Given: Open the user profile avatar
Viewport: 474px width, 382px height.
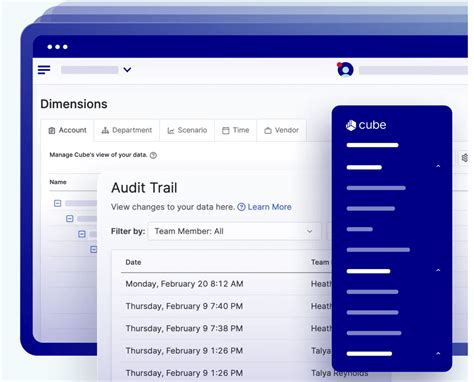Looking at the screenshot, I should point(345,70).
